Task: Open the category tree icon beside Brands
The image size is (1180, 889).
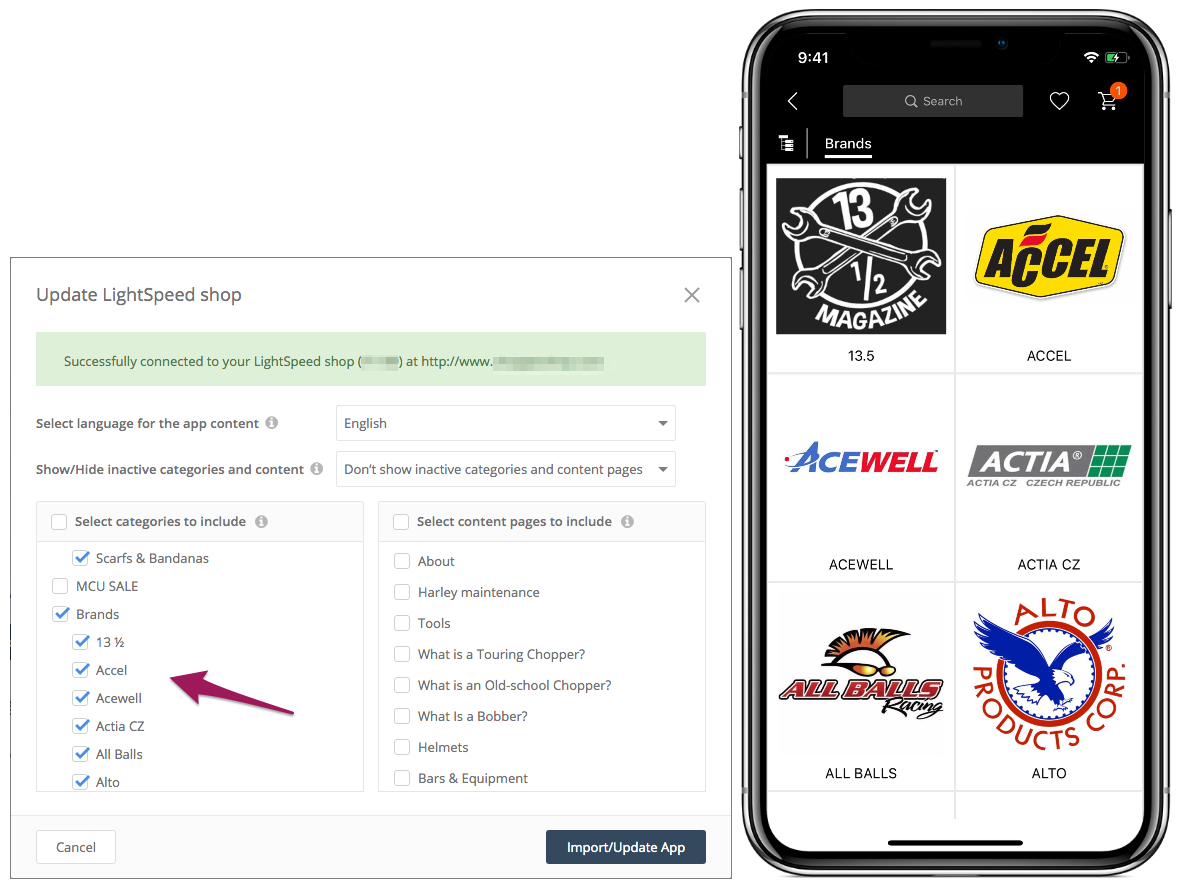Action: (786, 143)
